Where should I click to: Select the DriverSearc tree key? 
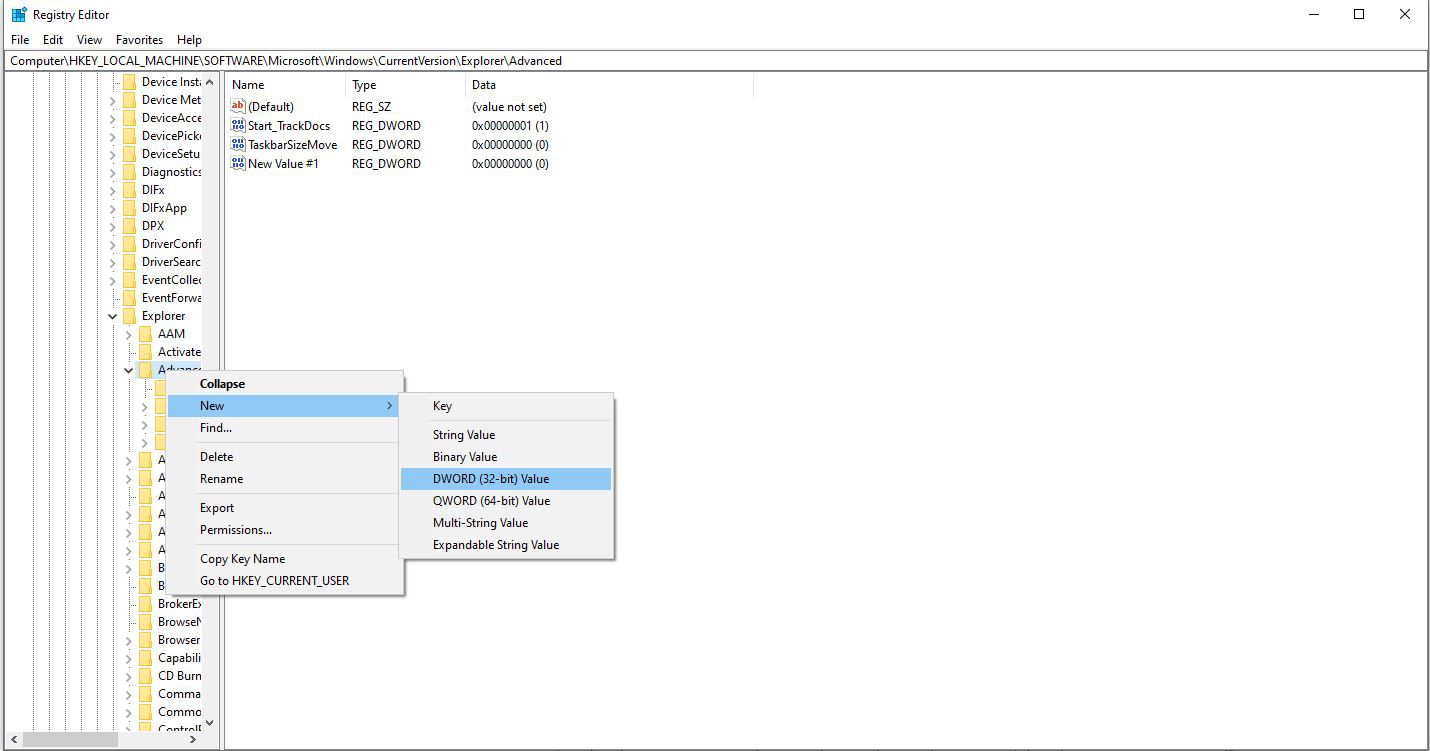(x=171, y=262)
